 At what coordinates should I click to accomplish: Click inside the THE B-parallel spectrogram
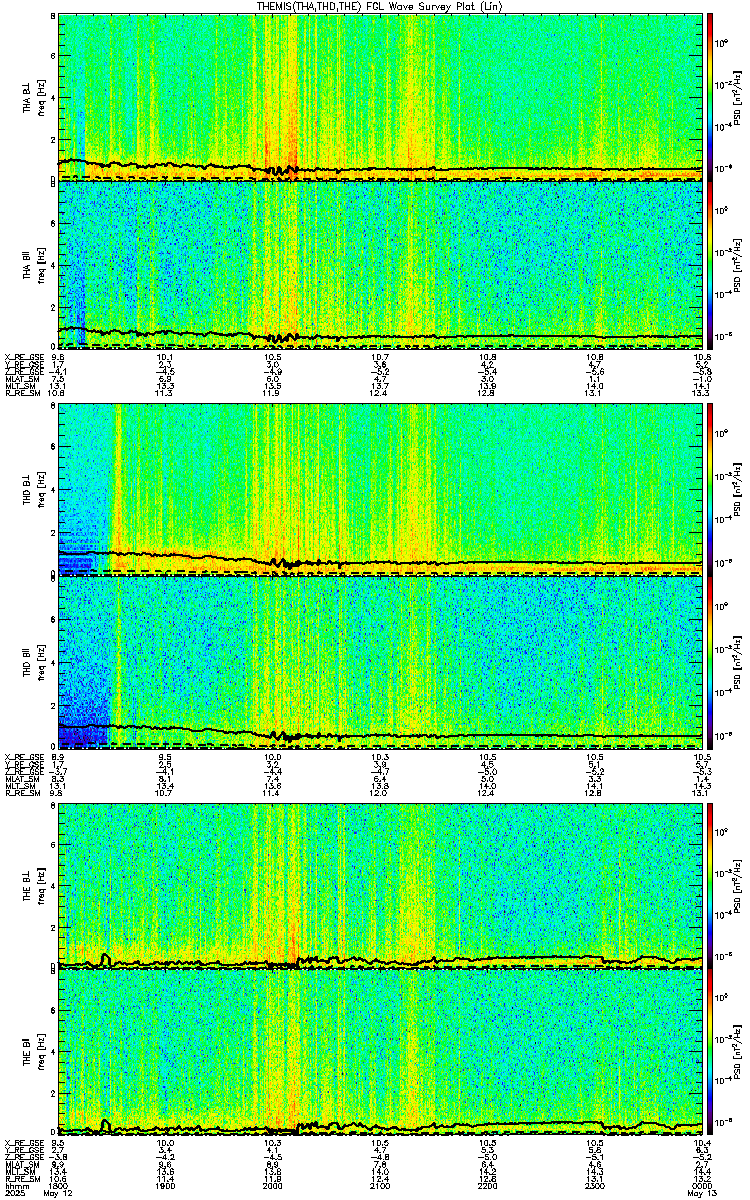(380, 1052)
